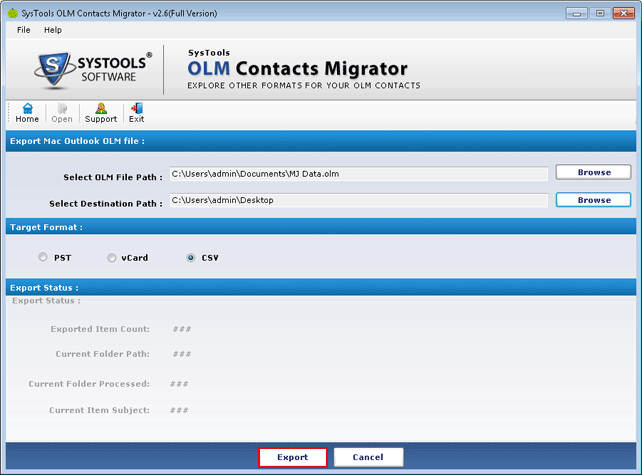The height and width of the screenshot is (475, 642).
Task: Open the Help menu
Action: 53,30
